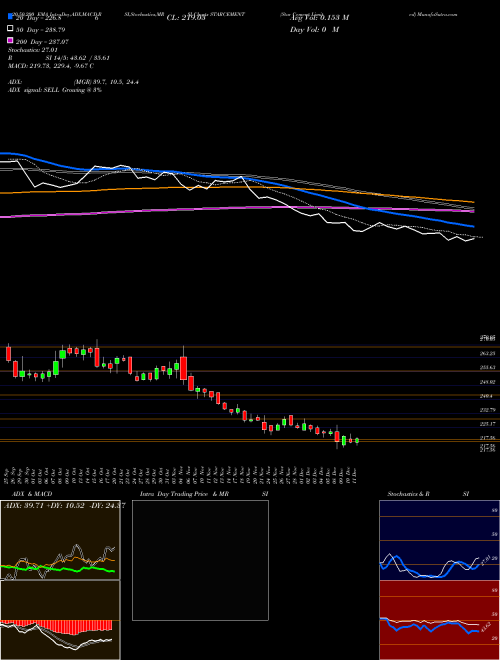The image size is (500, 660).
Task: Click the 43.62 RSI value label
Action: pos(485,626)
